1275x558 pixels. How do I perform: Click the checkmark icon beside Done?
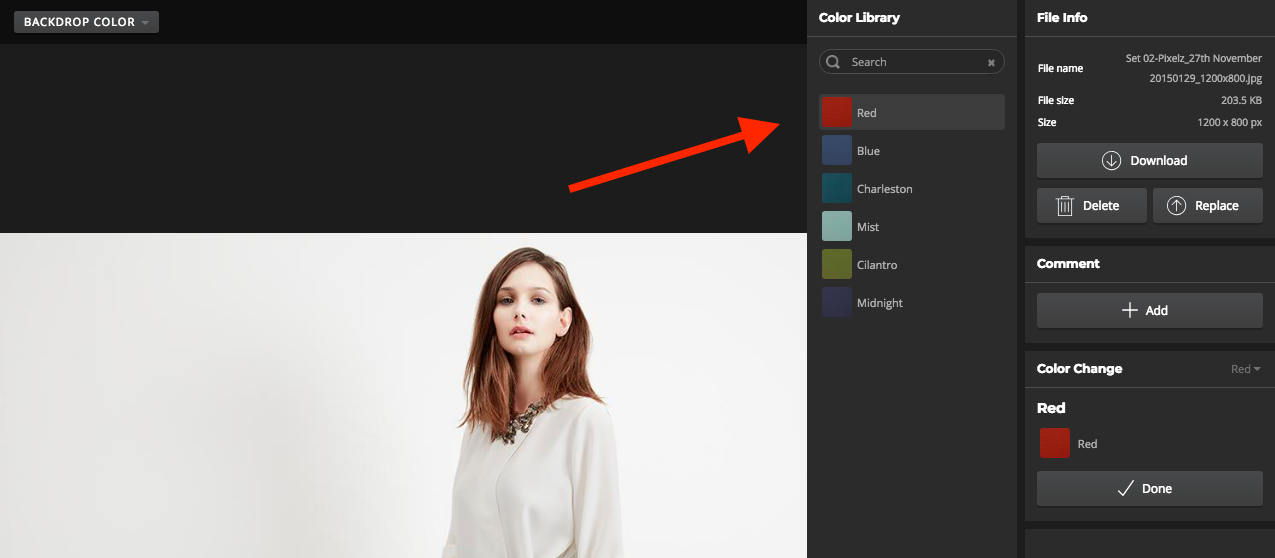(1125, 489)
